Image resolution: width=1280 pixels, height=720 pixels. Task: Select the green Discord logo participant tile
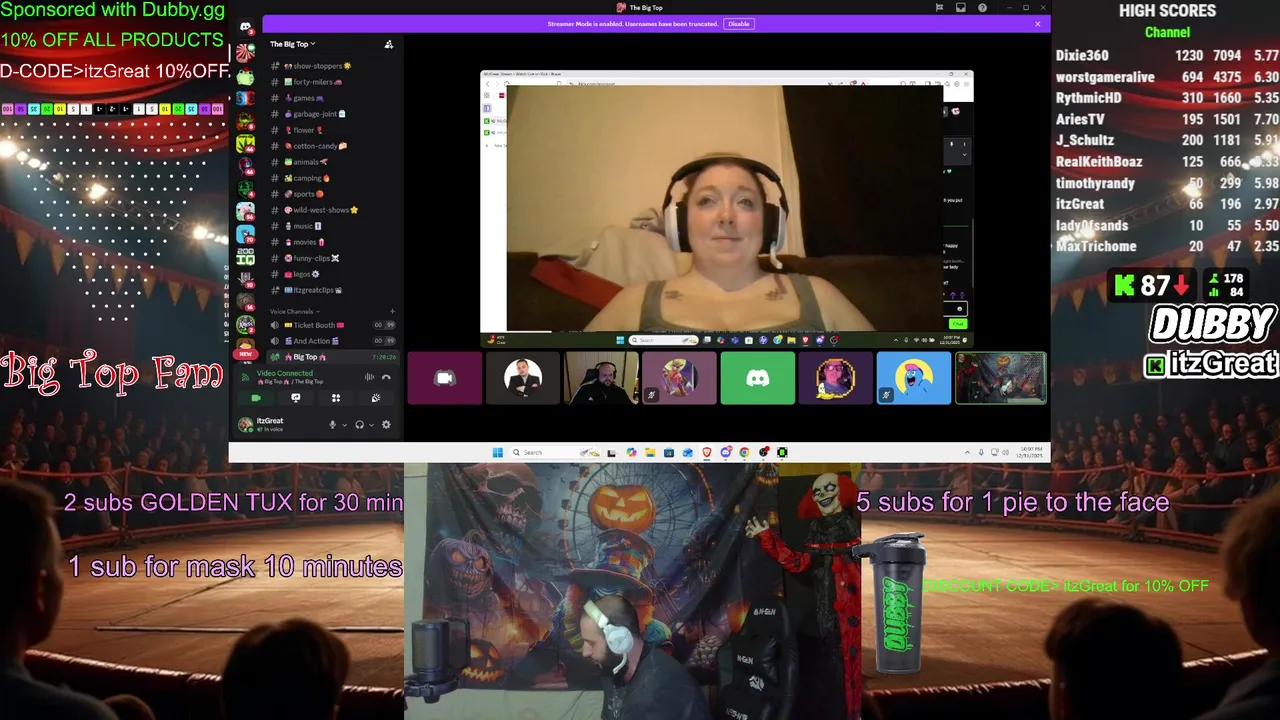point(758,378)
